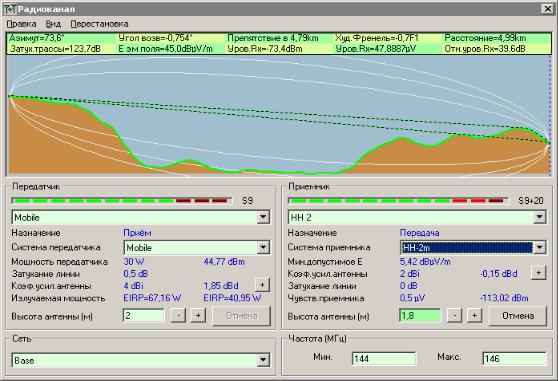The height and width of the screenshot is (381, 558).
Task: Click the Передача designation text
Action: (x=420, y=233)
